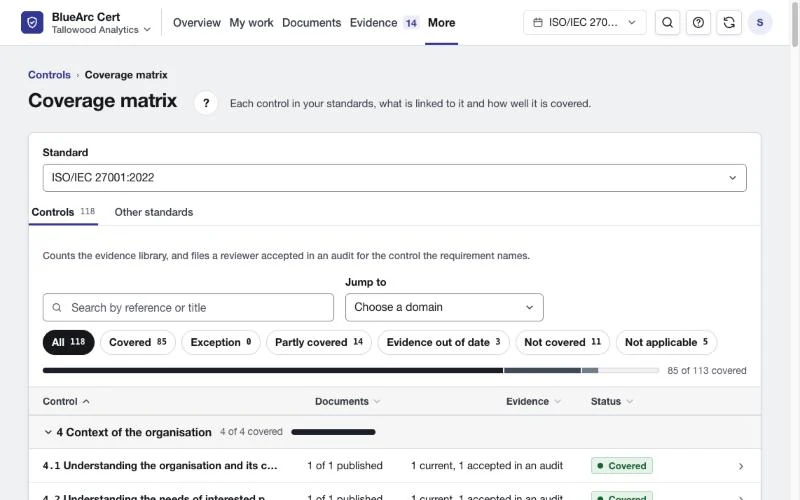The height and width of the screenshot is (500, 800).
Task: Sort by Status column header
Action: 612,402
